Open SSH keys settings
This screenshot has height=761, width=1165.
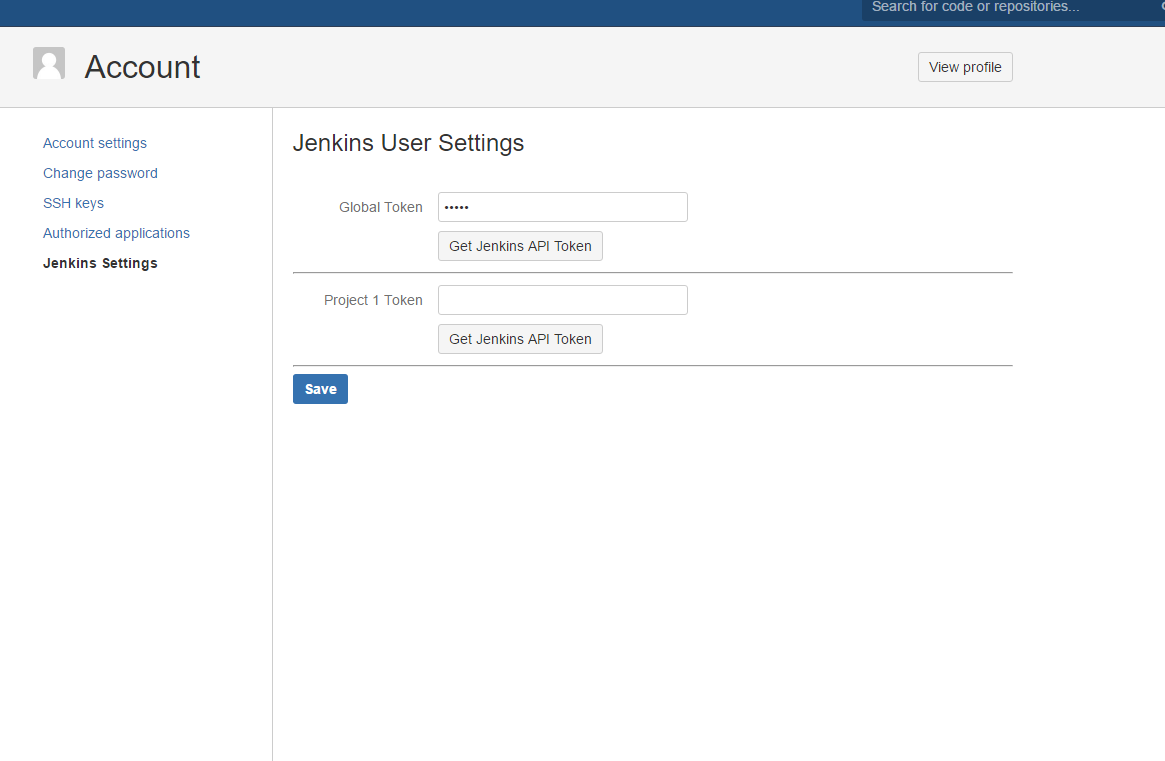tap(74, 203)
